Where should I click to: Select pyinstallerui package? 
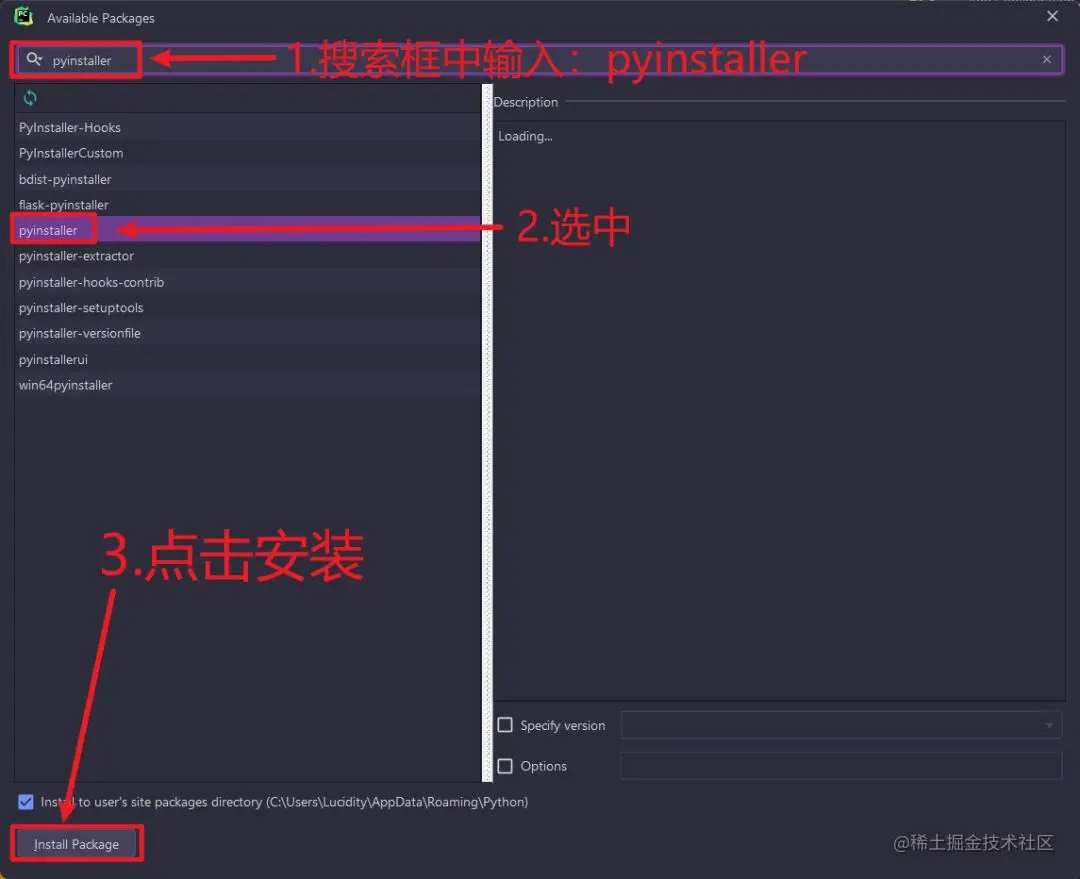coord(248,359)
